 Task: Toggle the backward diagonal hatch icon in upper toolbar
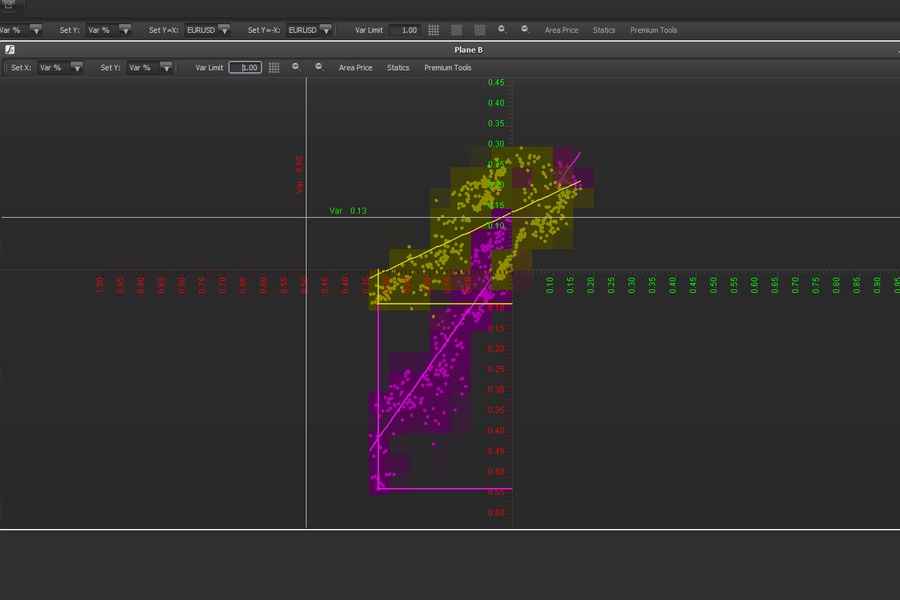tap(479, 30)
